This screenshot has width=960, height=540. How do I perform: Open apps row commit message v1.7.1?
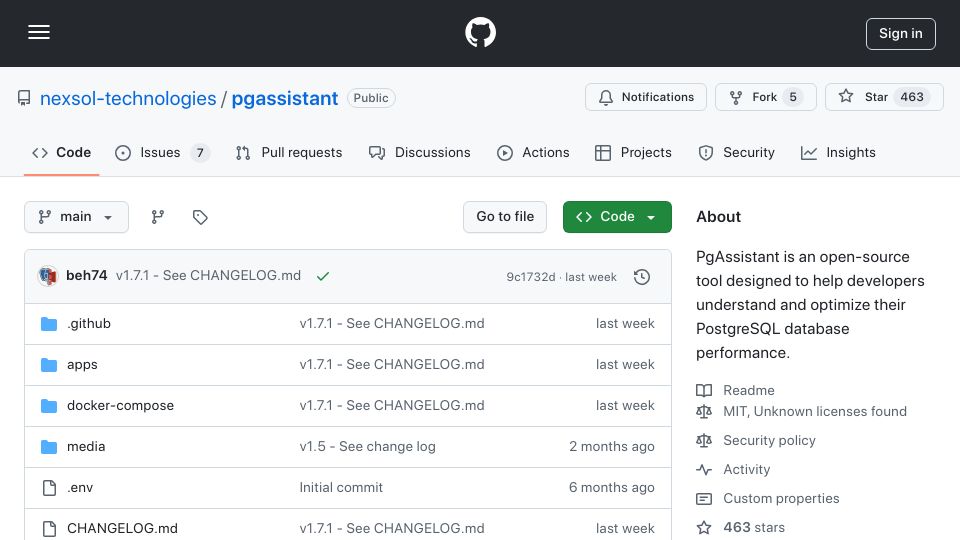(x=392, y=364)
